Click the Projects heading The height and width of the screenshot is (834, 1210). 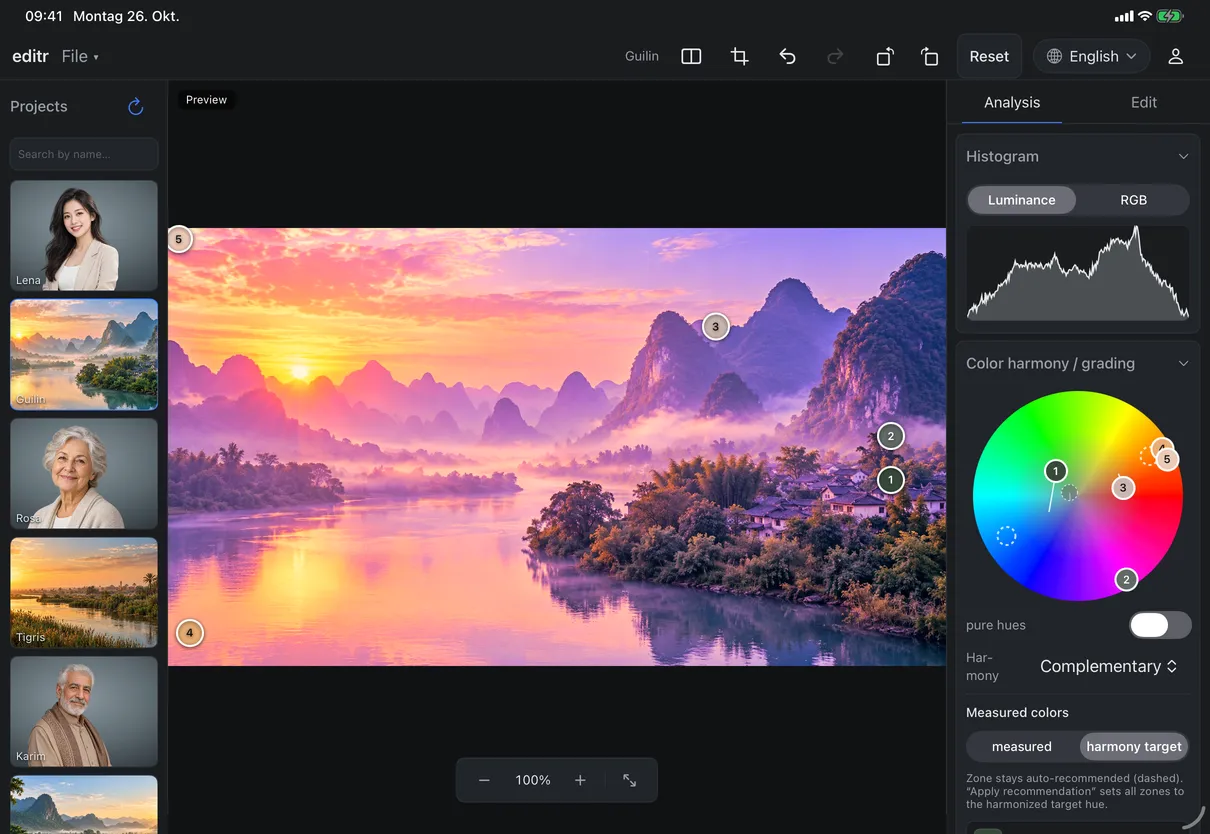point(39,106)
